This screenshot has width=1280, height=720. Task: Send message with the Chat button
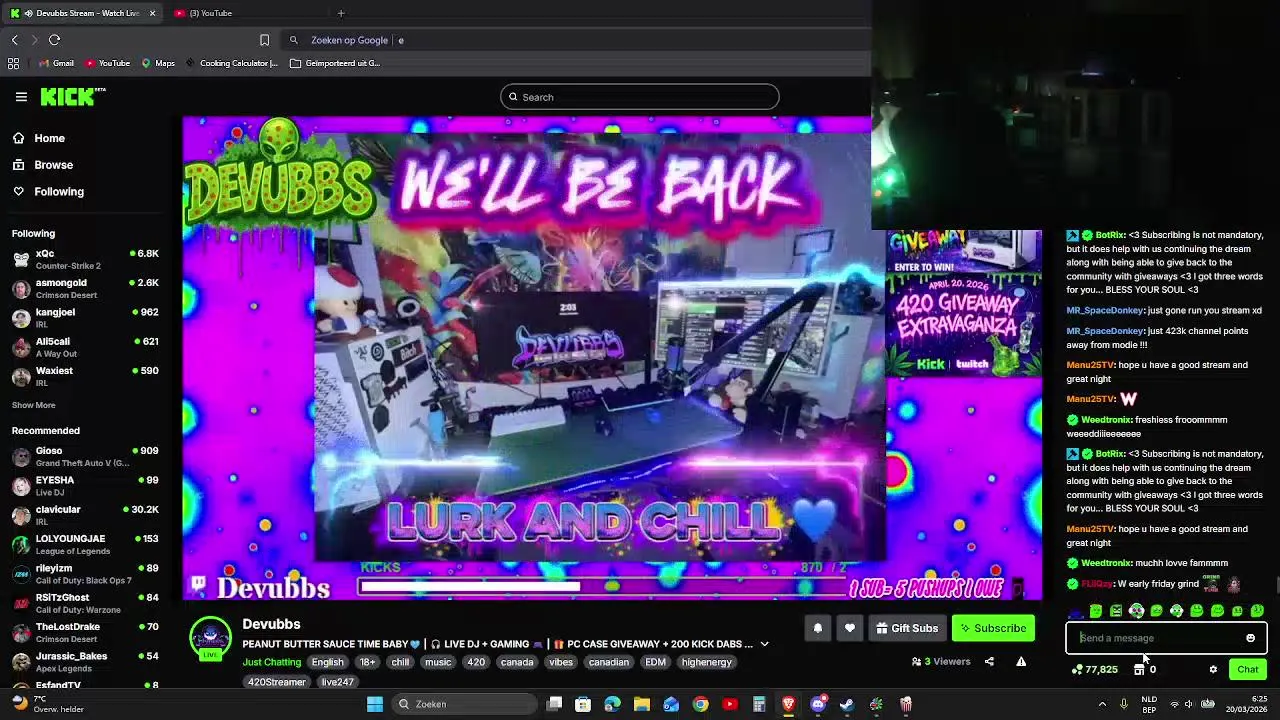click(1248, 670)
